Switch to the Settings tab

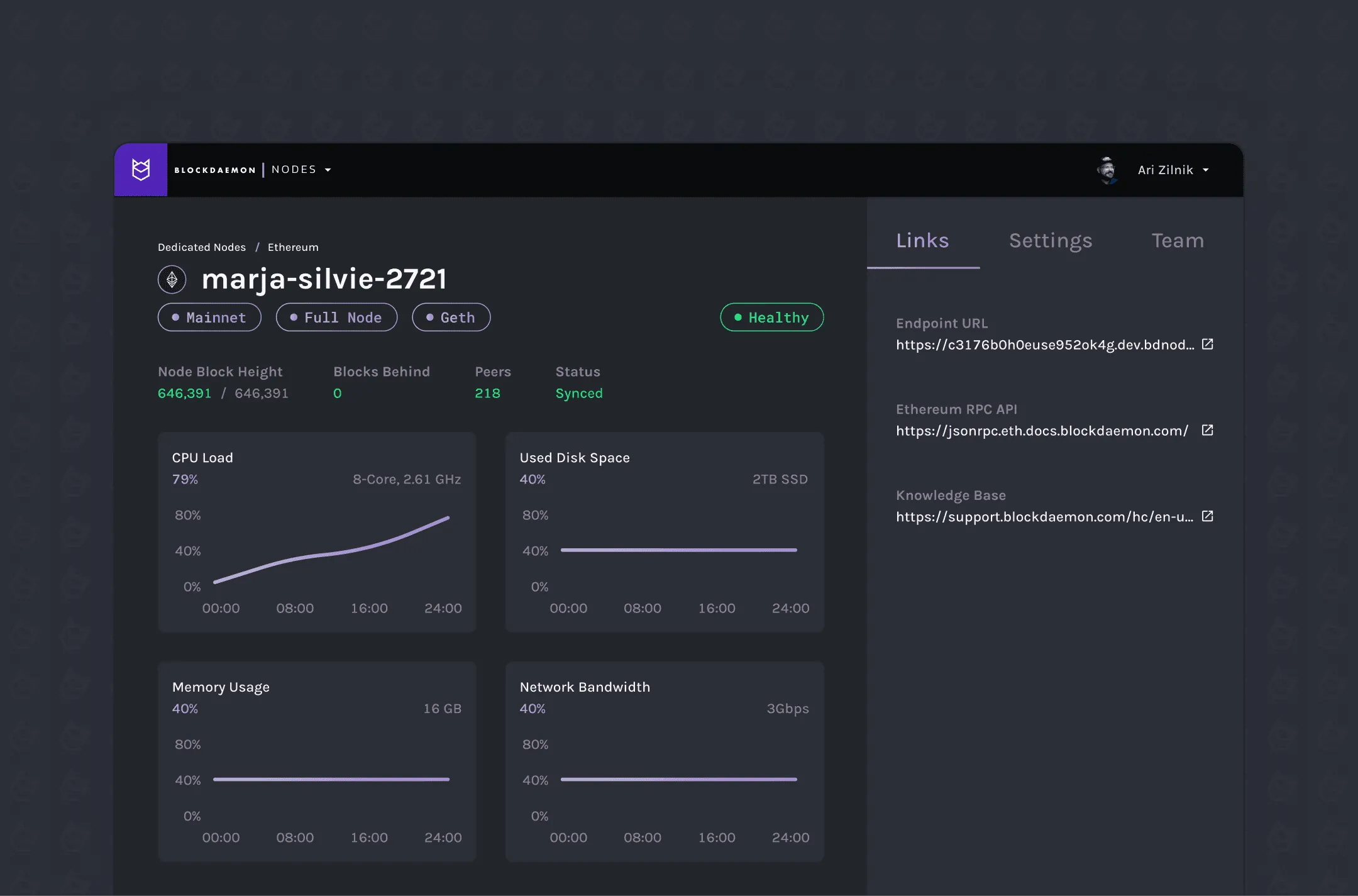(1050, 241)
